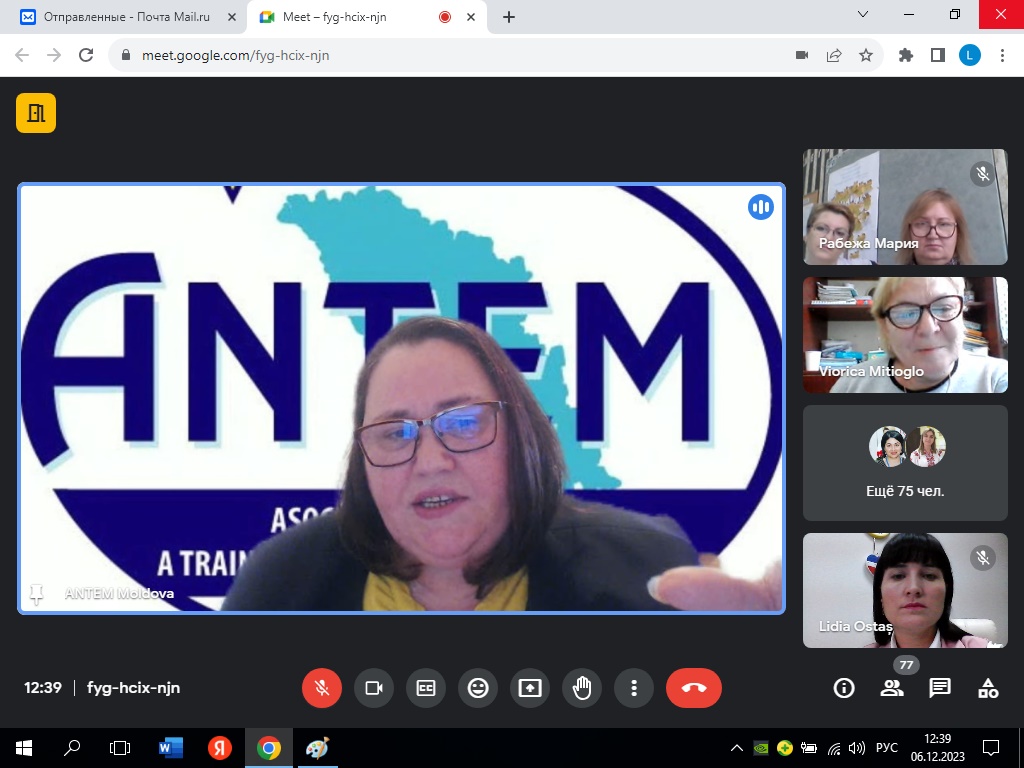Open Paint from the taskbar
Image resolution: width=1024 pixels, height=768 pixels.
[x=317, y=748]
